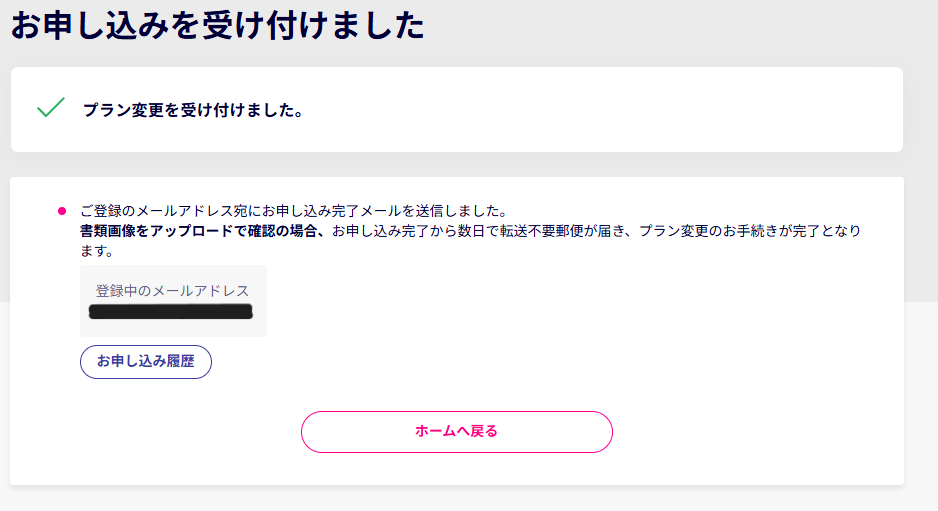
Task: Select the blacked-out registered email address
Action: tap(170, 313)
